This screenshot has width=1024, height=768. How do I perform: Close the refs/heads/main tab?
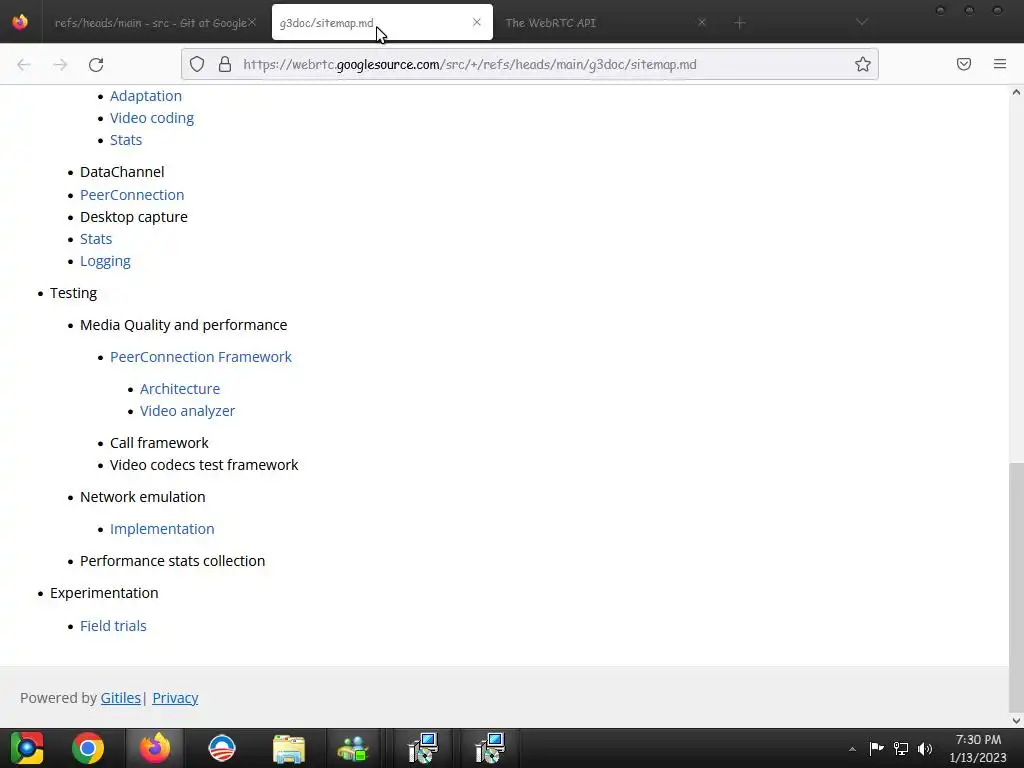click(252, 22)
